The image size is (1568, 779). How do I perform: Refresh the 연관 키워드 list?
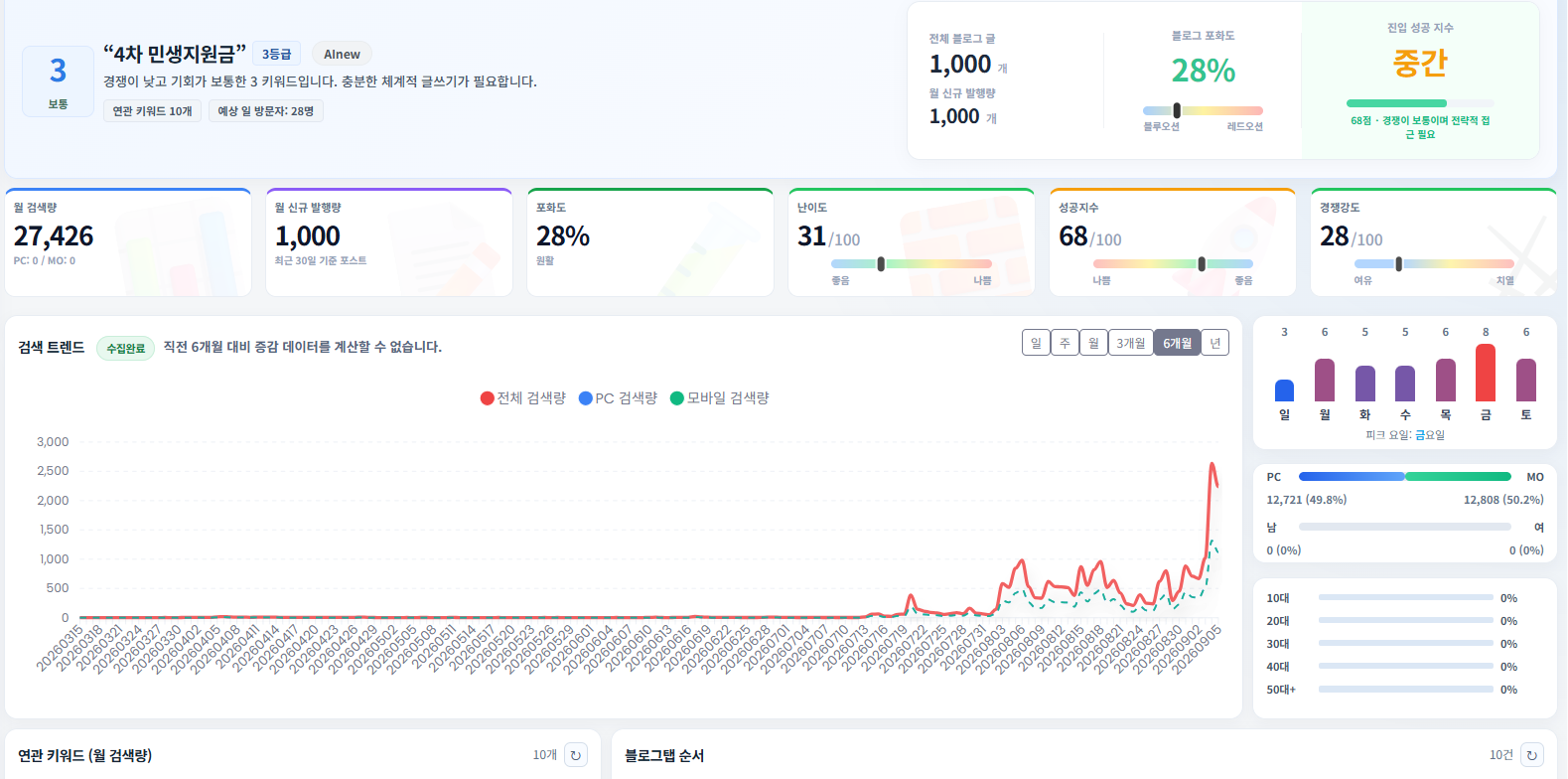click(x=576, y=755)
